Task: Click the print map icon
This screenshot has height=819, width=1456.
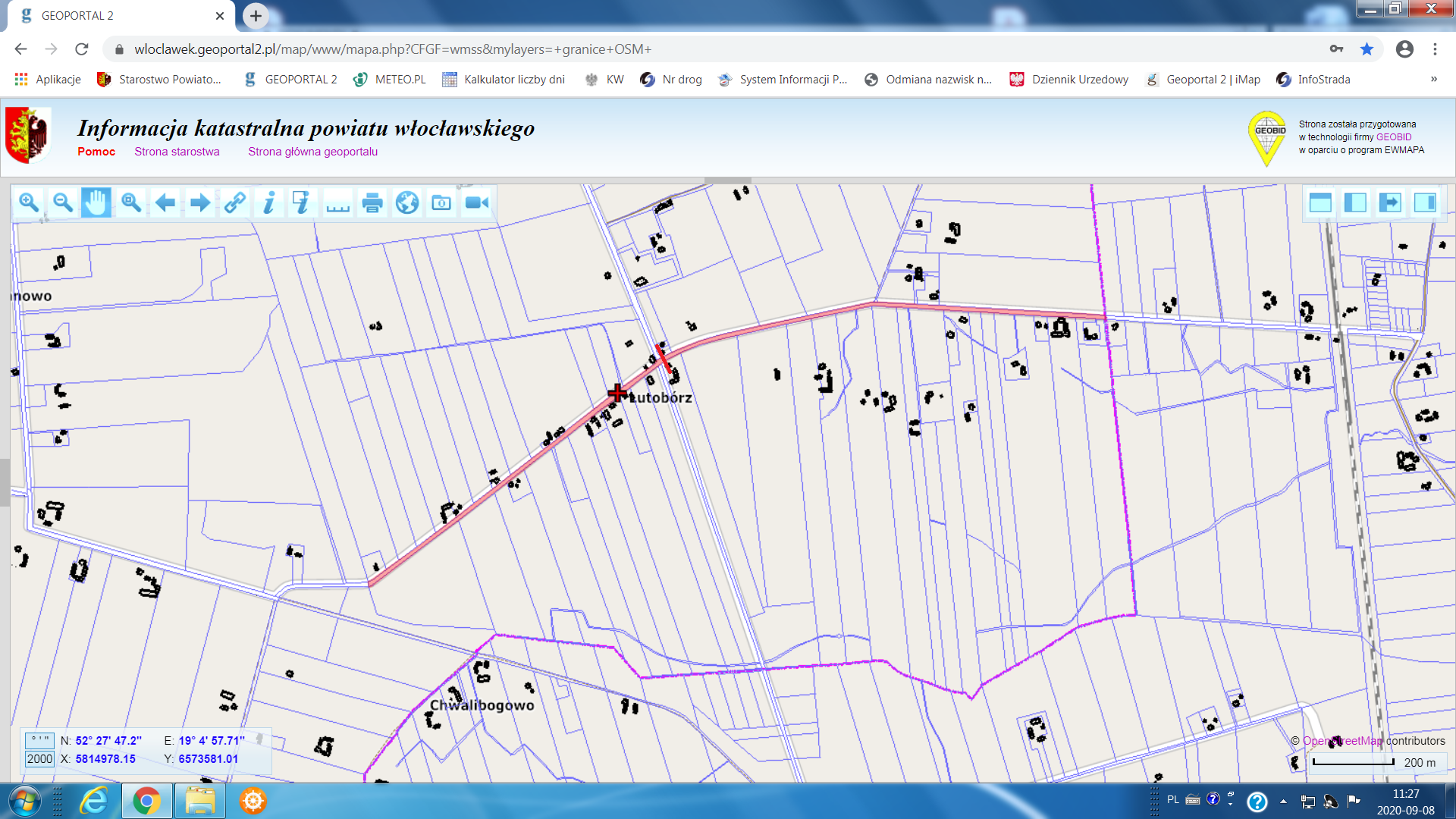Action: click(372, 202)
